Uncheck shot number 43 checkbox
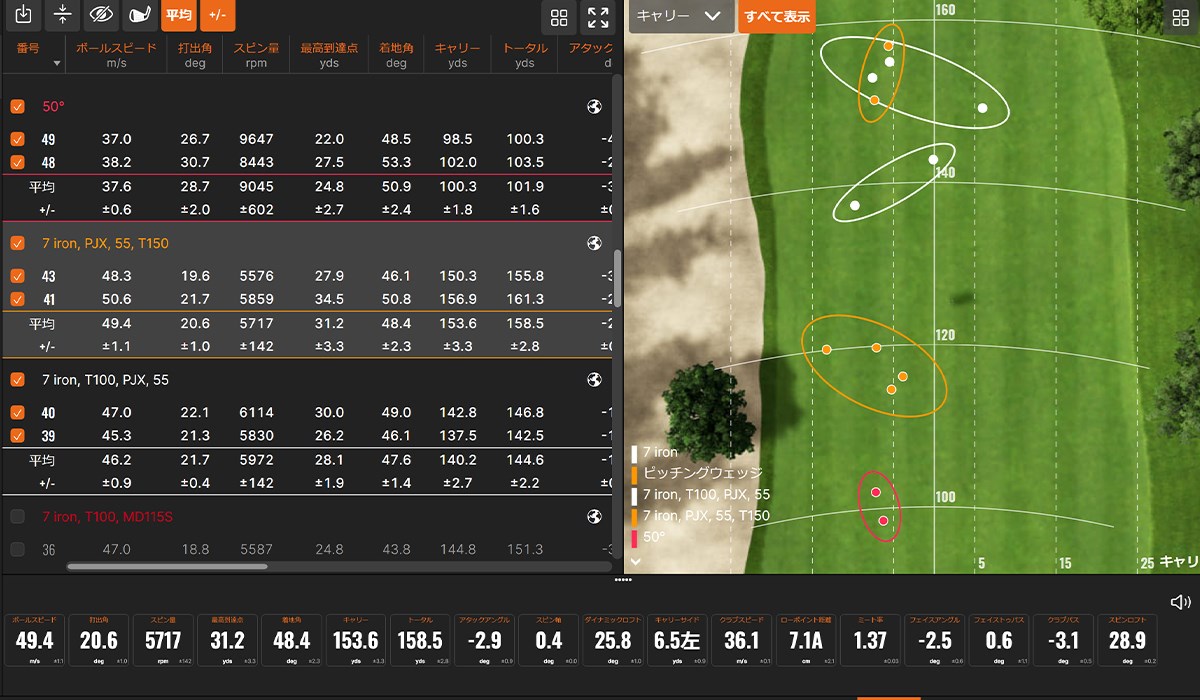This screenshot has width=1200, height=700. 17,276
